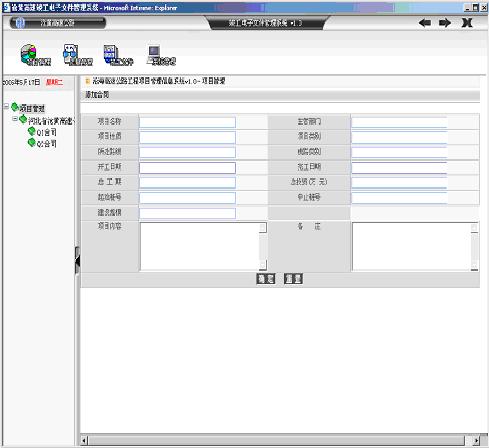Click the horizontal scrollbar's right arrow
Image resolution: width=489 pixels, height=448 pixels.
(x=476, y=440)
